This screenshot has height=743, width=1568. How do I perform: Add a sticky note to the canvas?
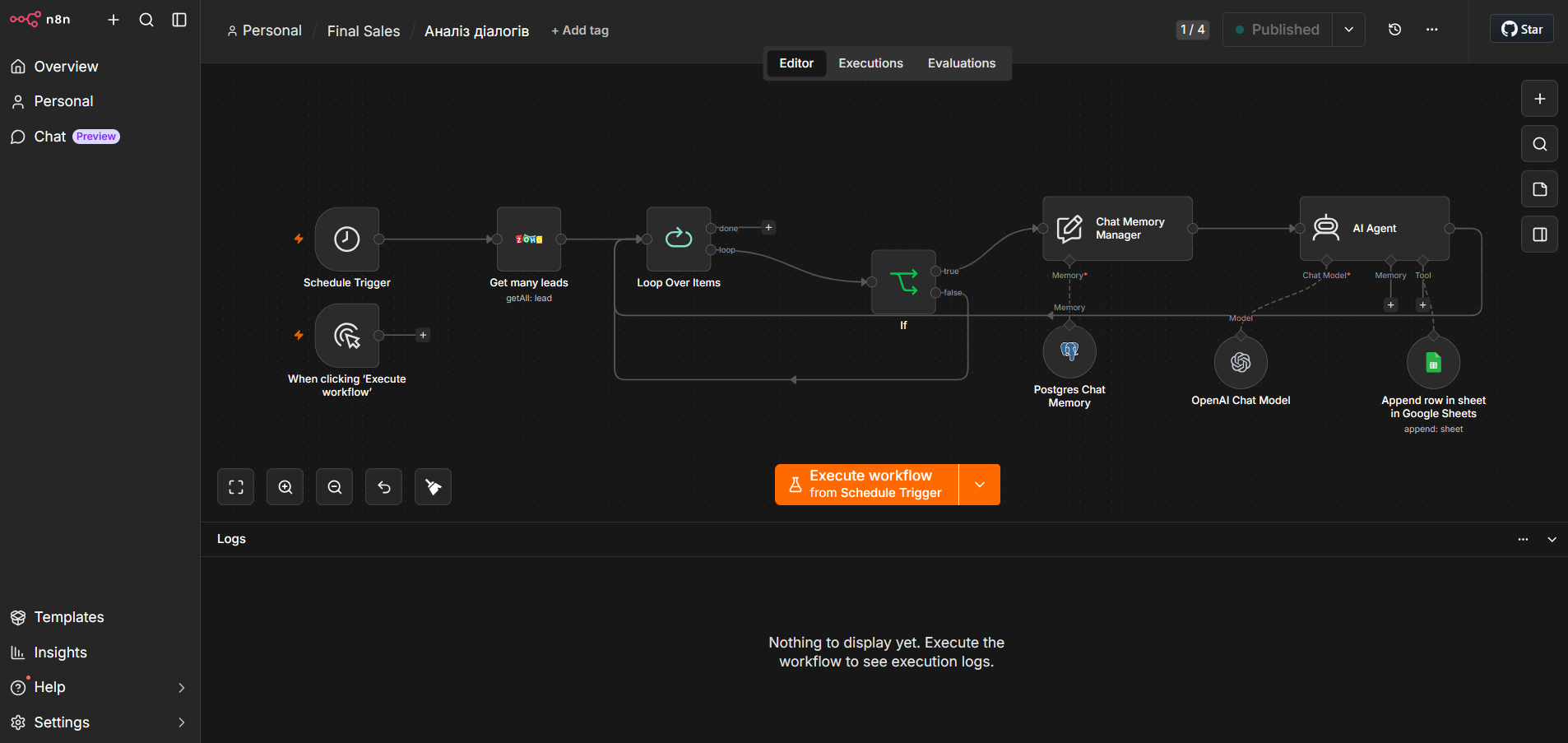tap(1539, 189)
